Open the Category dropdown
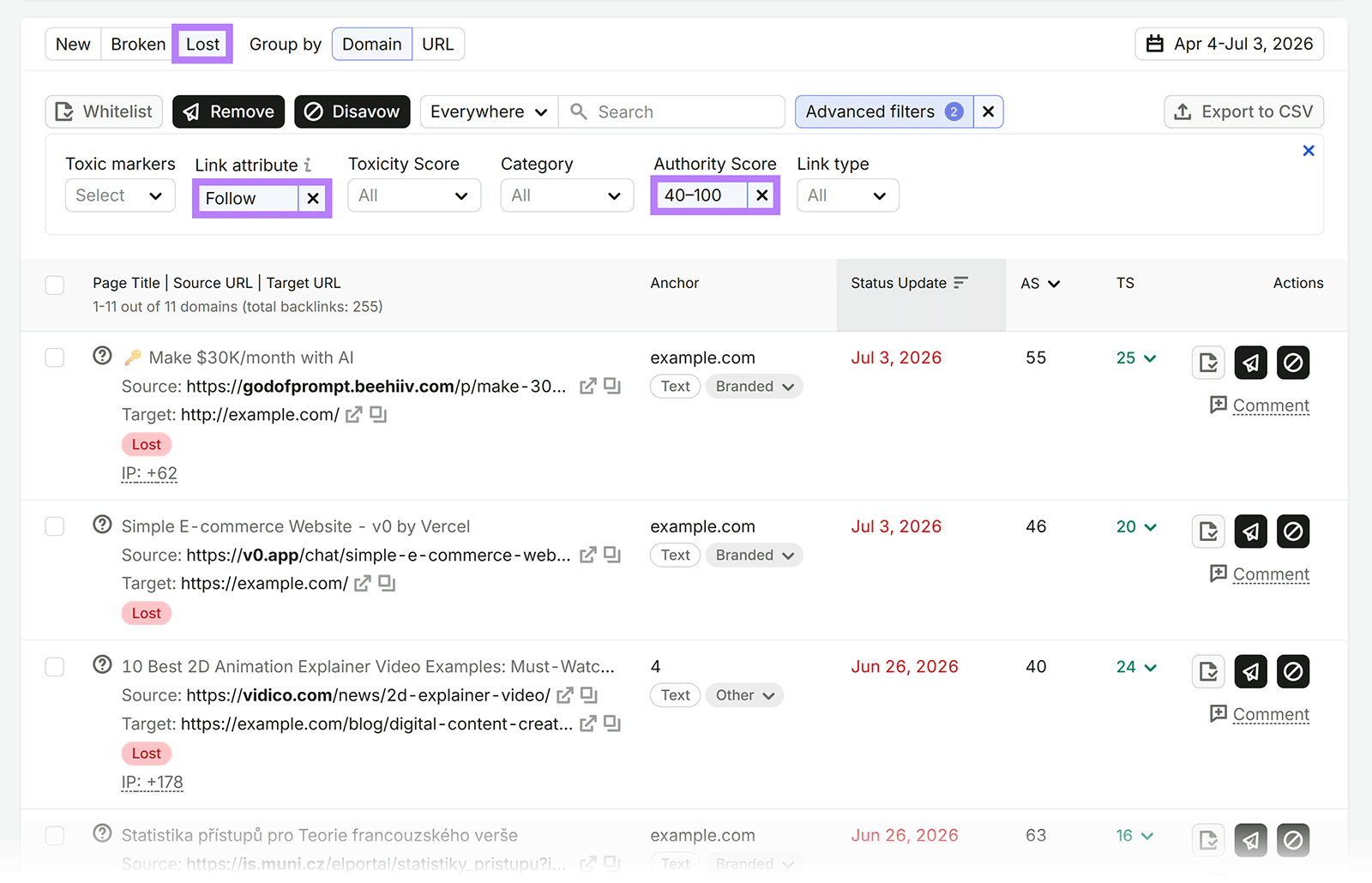This screenshot has width=1372, height=883. (567, 195)
